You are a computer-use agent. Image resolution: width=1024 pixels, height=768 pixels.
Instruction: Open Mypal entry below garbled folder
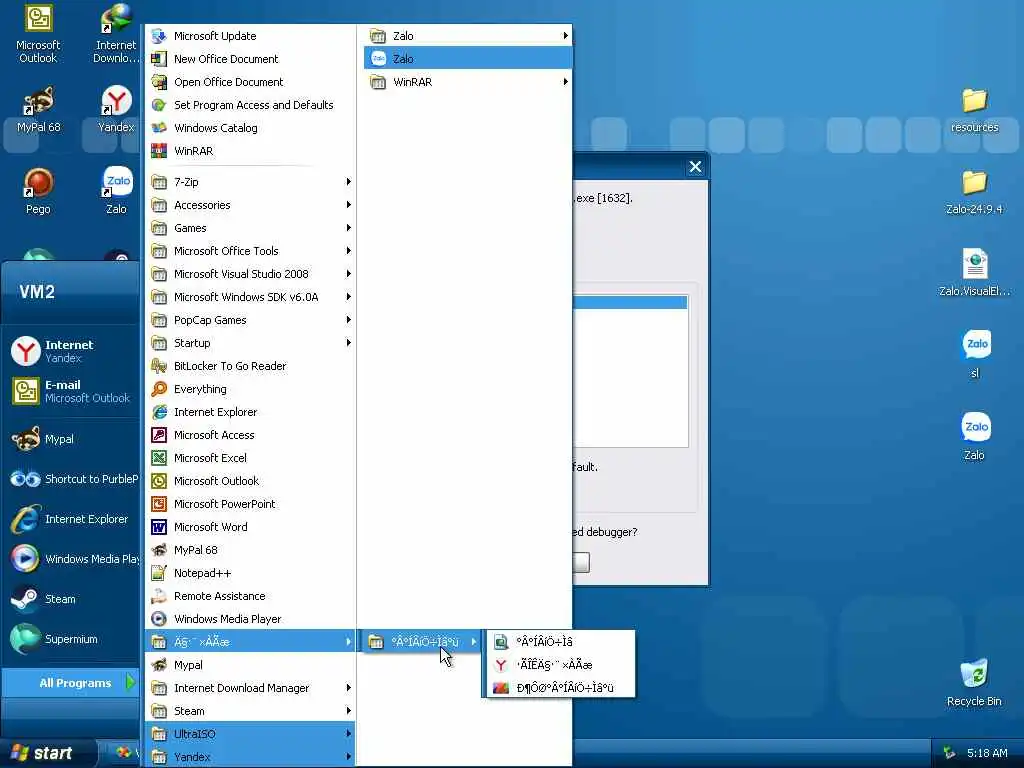point(249,665)
